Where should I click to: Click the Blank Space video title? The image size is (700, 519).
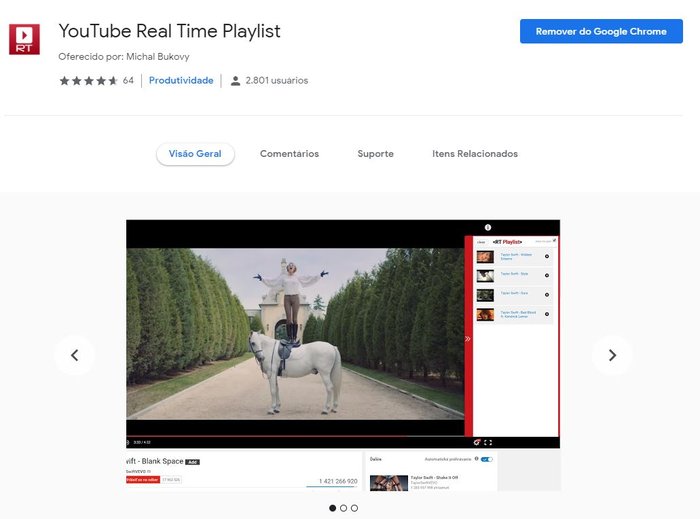click(154, 461)
